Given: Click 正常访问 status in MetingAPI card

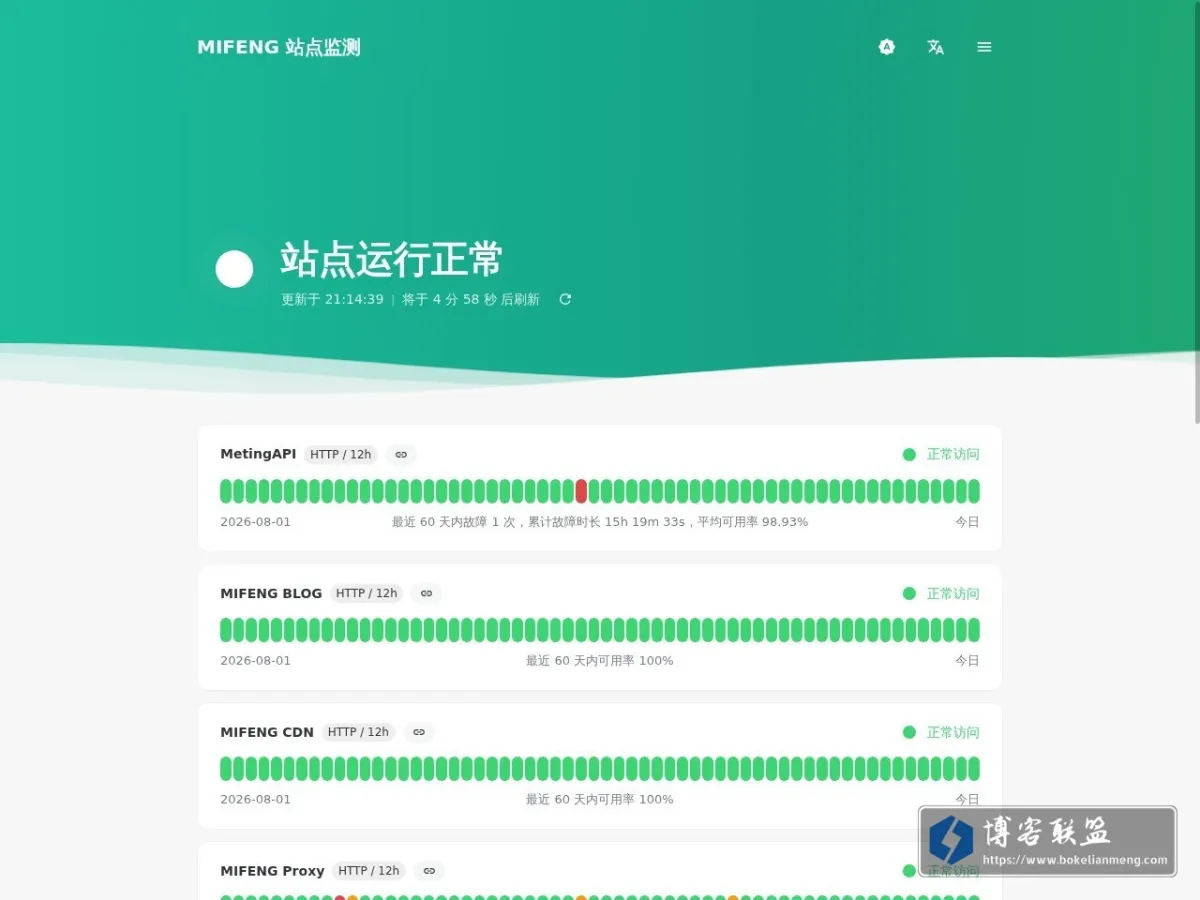Looking at the screenshot, I should pos(953,454).
